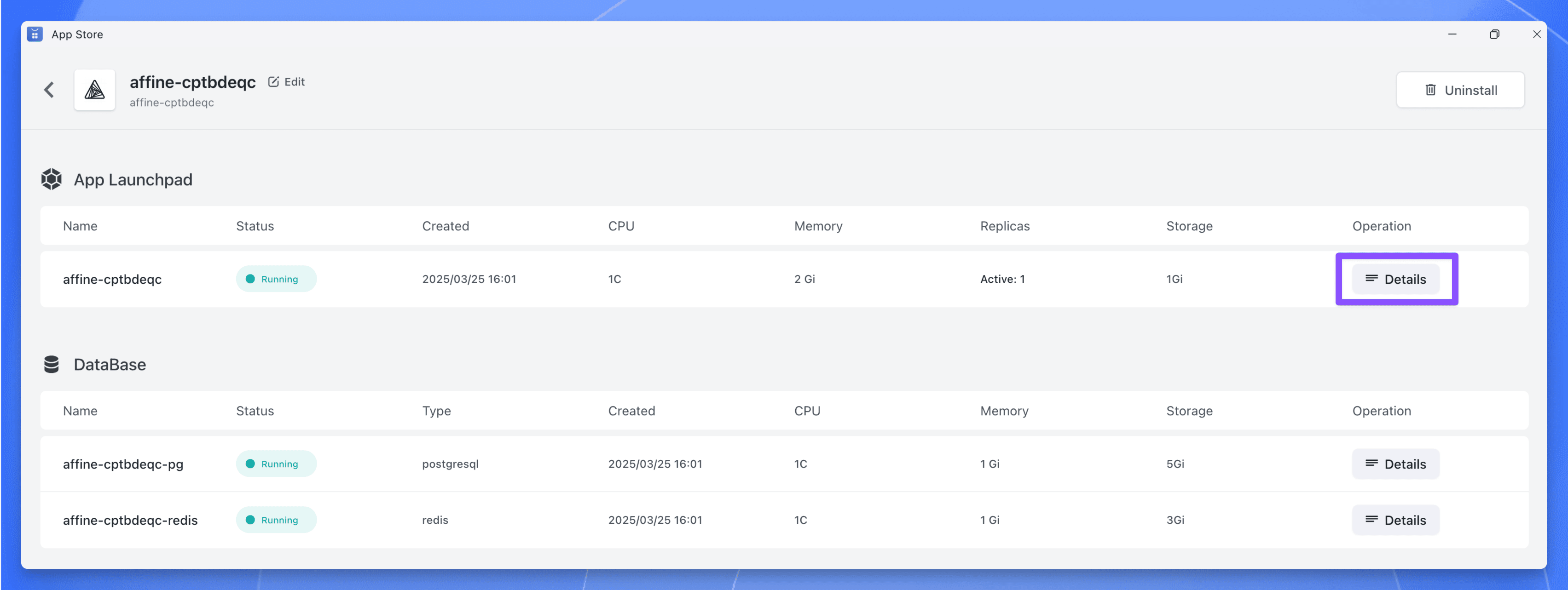Open Details for the affine-cptbdeqc app
Screen dimensions: 1568x590
click(x=1396, y=279)
